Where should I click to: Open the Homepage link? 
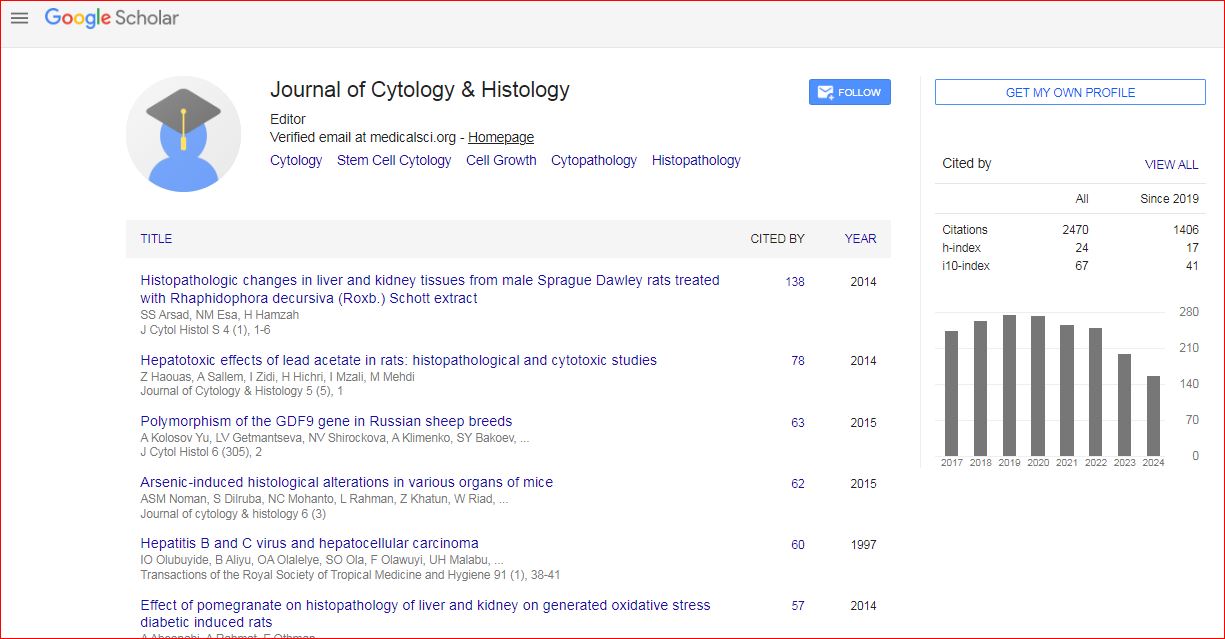pos(501,137)
